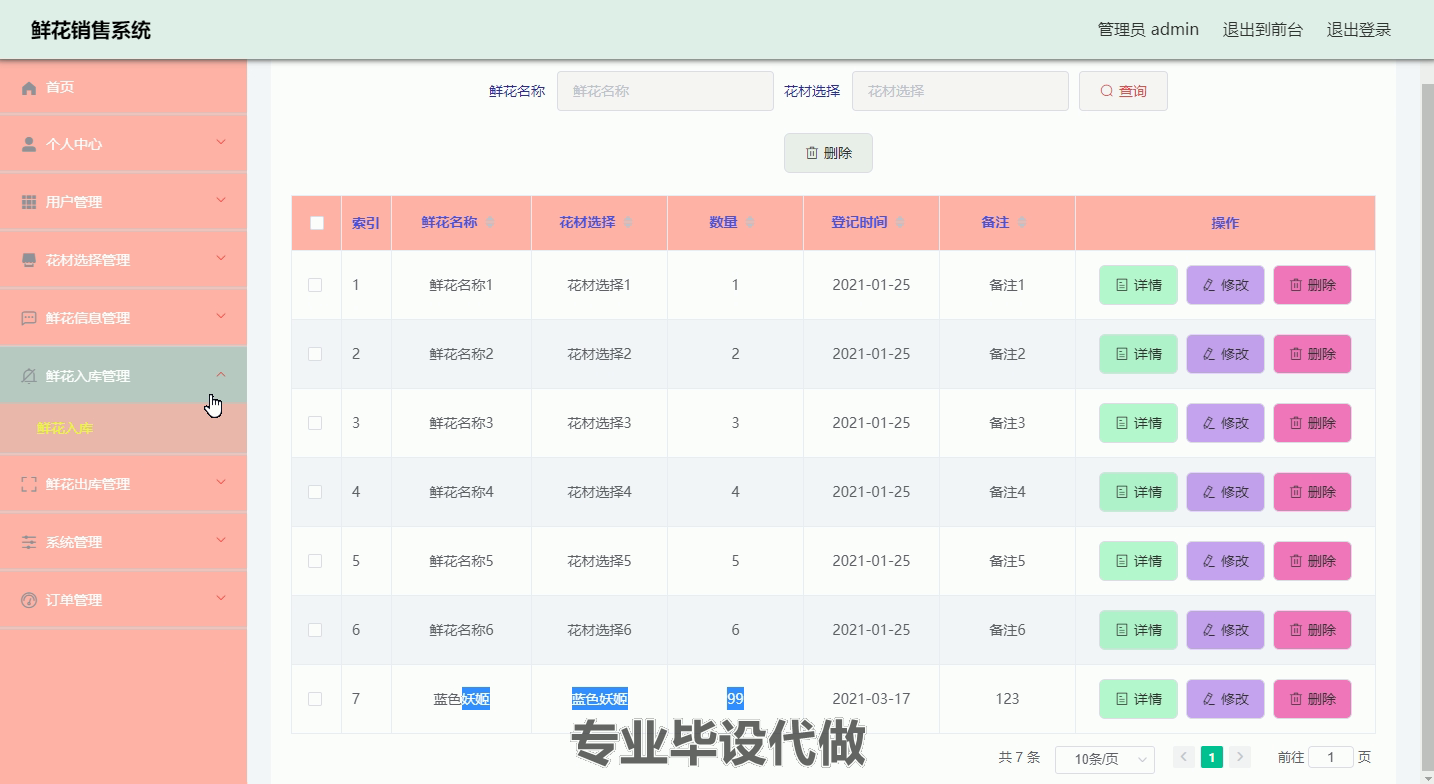Check the checkbox for row 1

[x=315, y=285]
